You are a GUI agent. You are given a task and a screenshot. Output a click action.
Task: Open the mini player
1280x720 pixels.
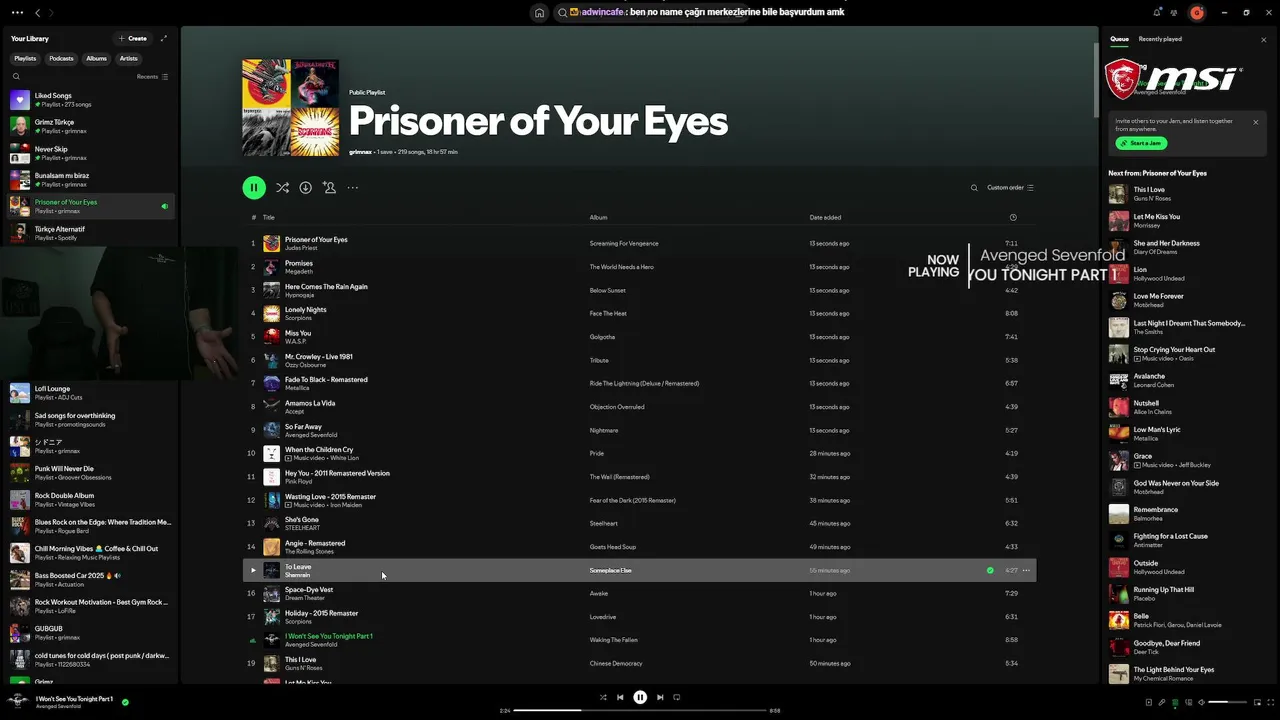[x=1255, y=702]
